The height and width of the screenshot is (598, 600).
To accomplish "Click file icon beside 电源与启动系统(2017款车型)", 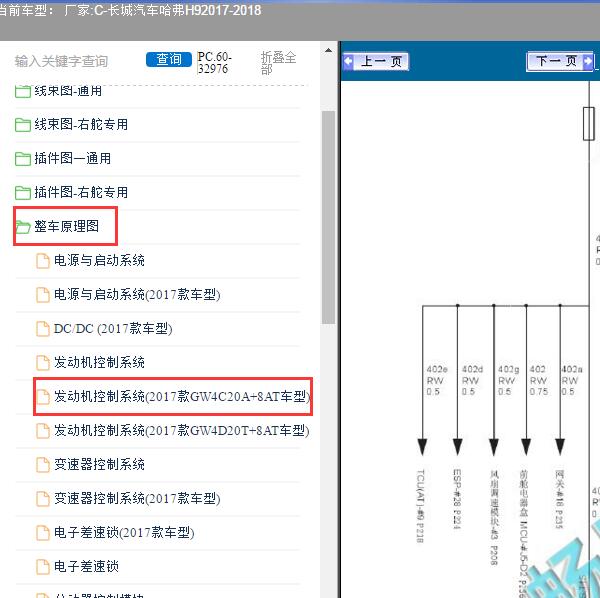I will pos(42,295).
